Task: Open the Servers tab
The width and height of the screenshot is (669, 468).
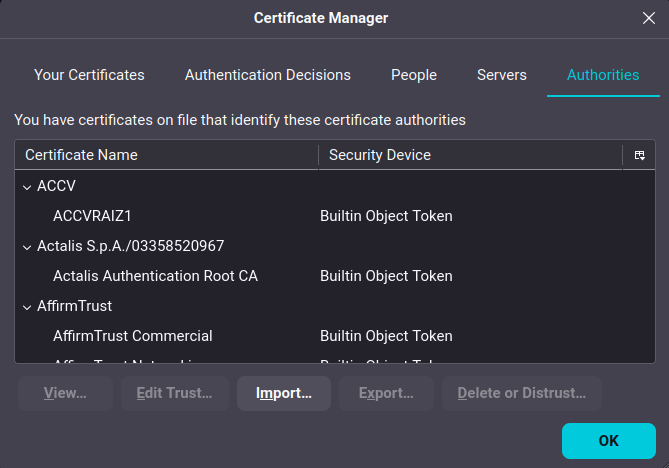Action: (x=501, y=75)
